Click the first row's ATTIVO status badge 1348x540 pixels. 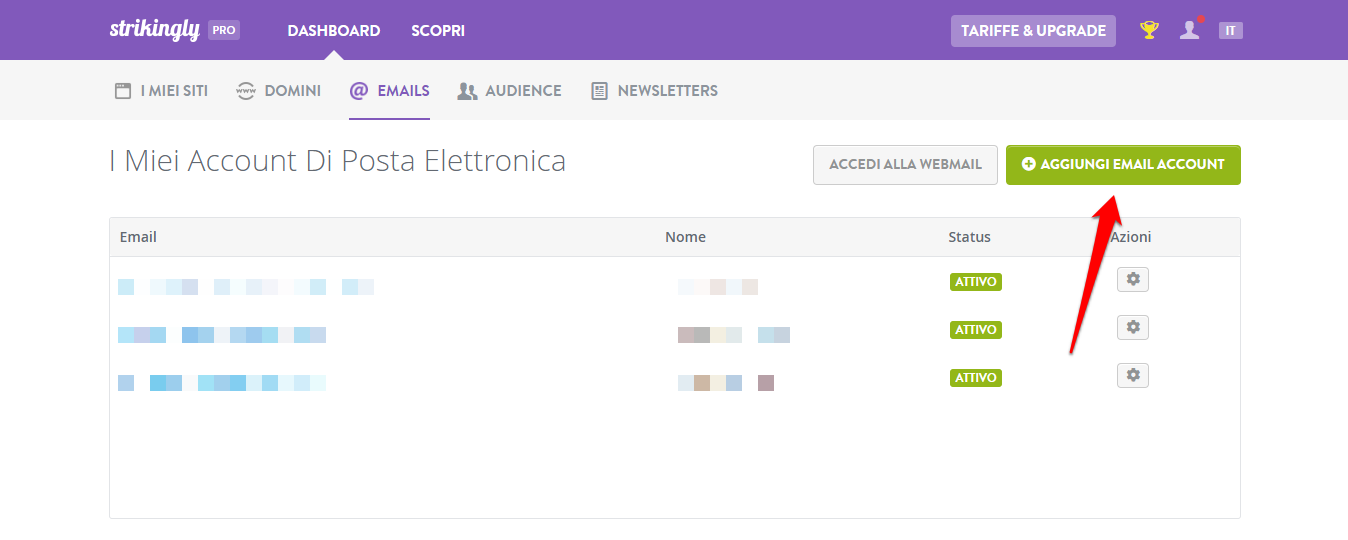pos(975,282)
